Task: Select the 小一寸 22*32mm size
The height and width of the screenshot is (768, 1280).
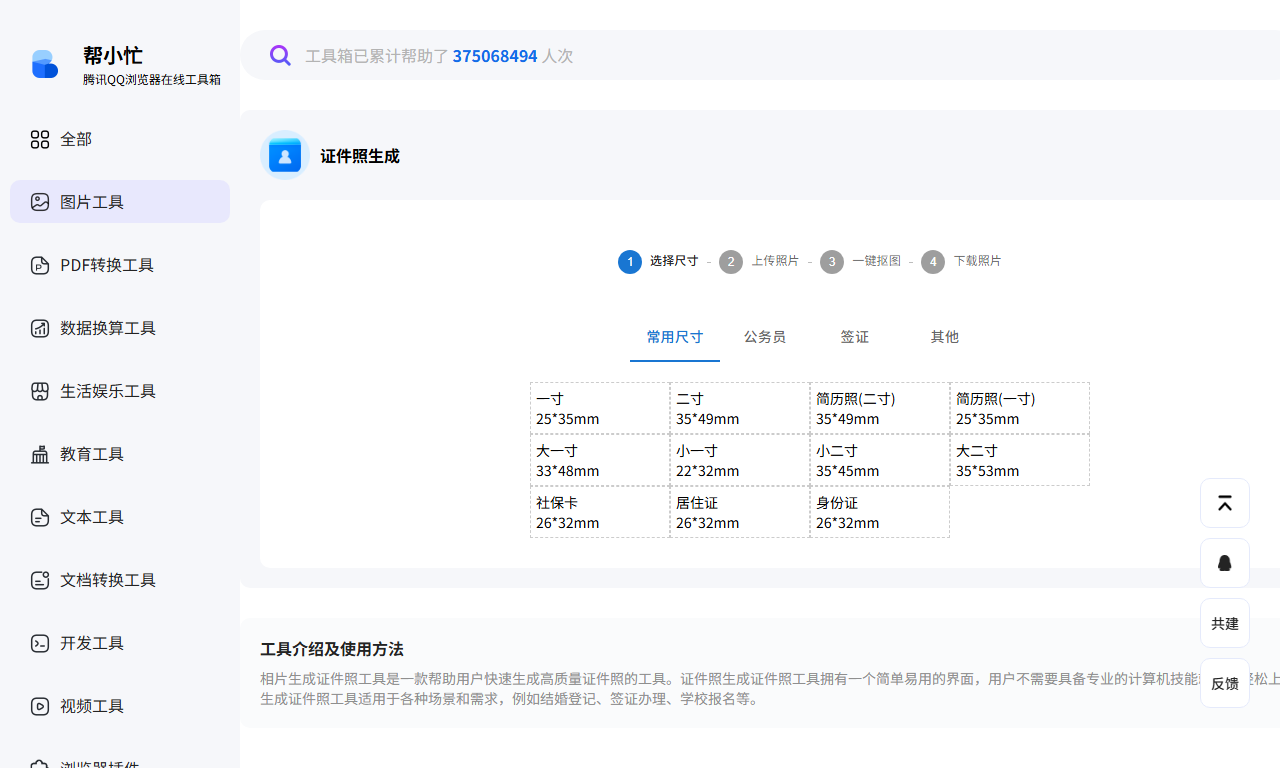Action: [x=740, y=460]
